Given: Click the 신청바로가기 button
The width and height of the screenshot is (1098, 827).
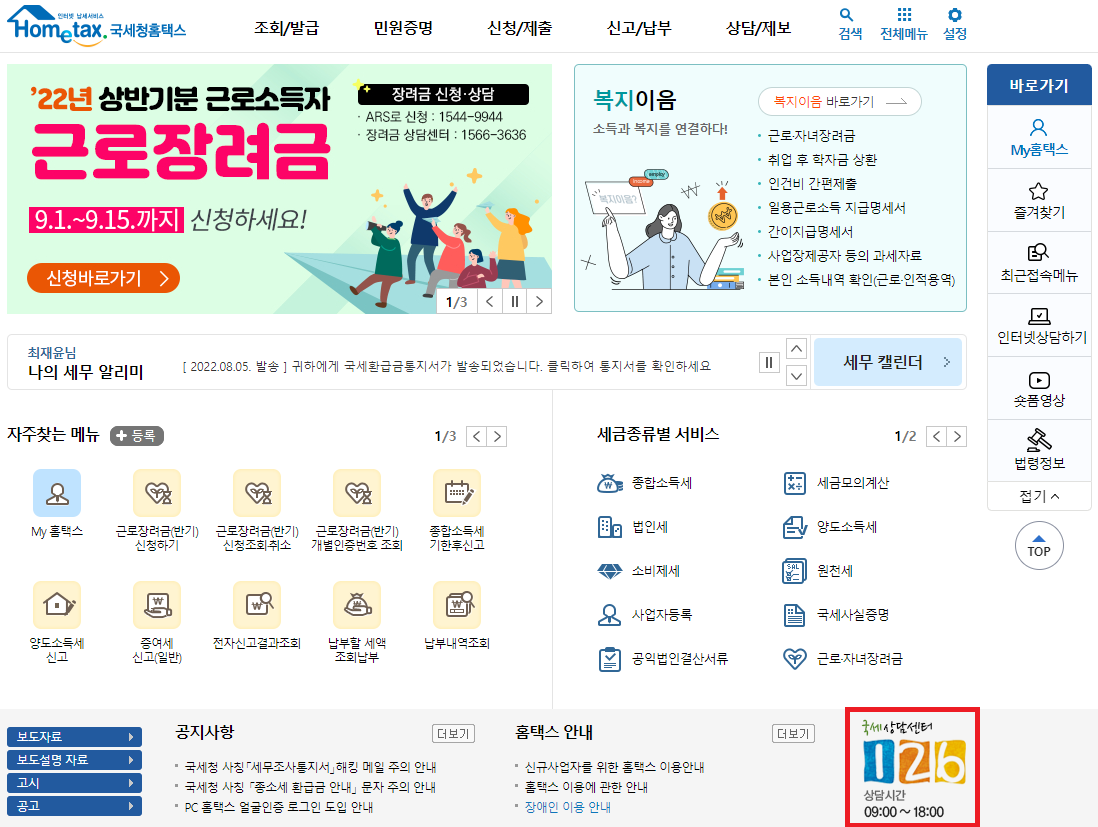Looking at the screenshot, I should [101, 278].
